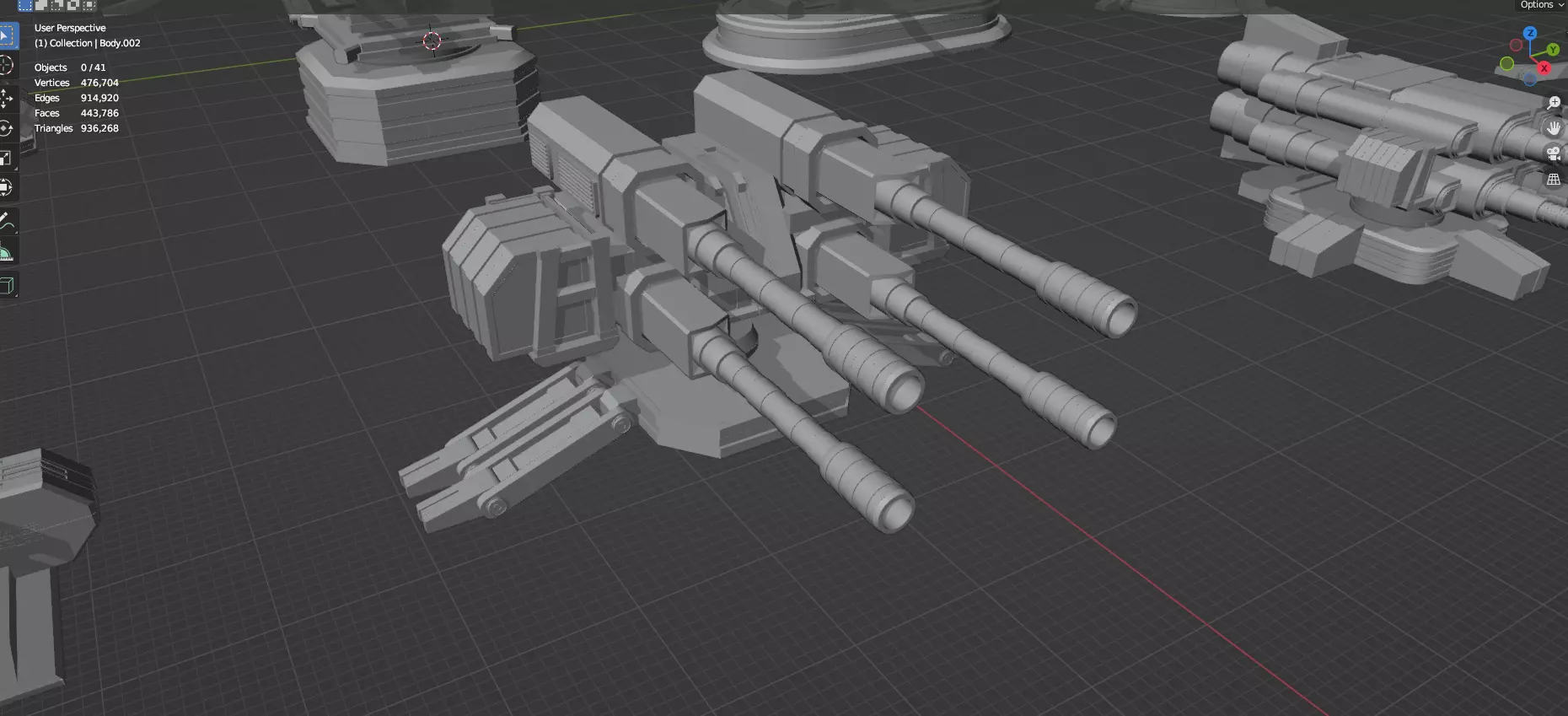Click the blue Z axis on gizmo
The height and width of the screenshot is (716, 1568).
(x=1530, y=33)
